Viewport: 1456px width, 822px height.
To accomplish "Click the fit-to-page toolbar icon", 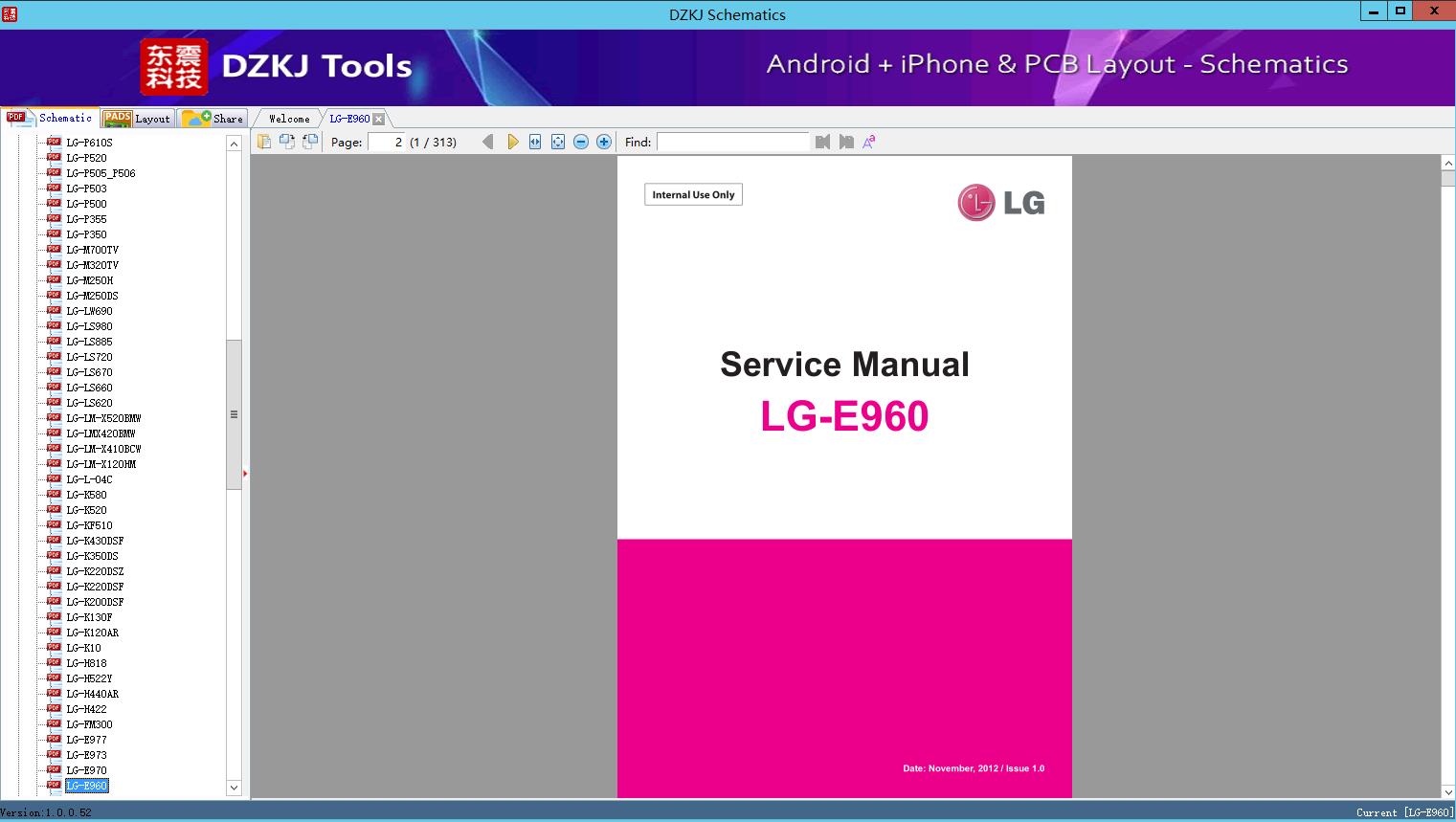I will click(x=557, y=141).
